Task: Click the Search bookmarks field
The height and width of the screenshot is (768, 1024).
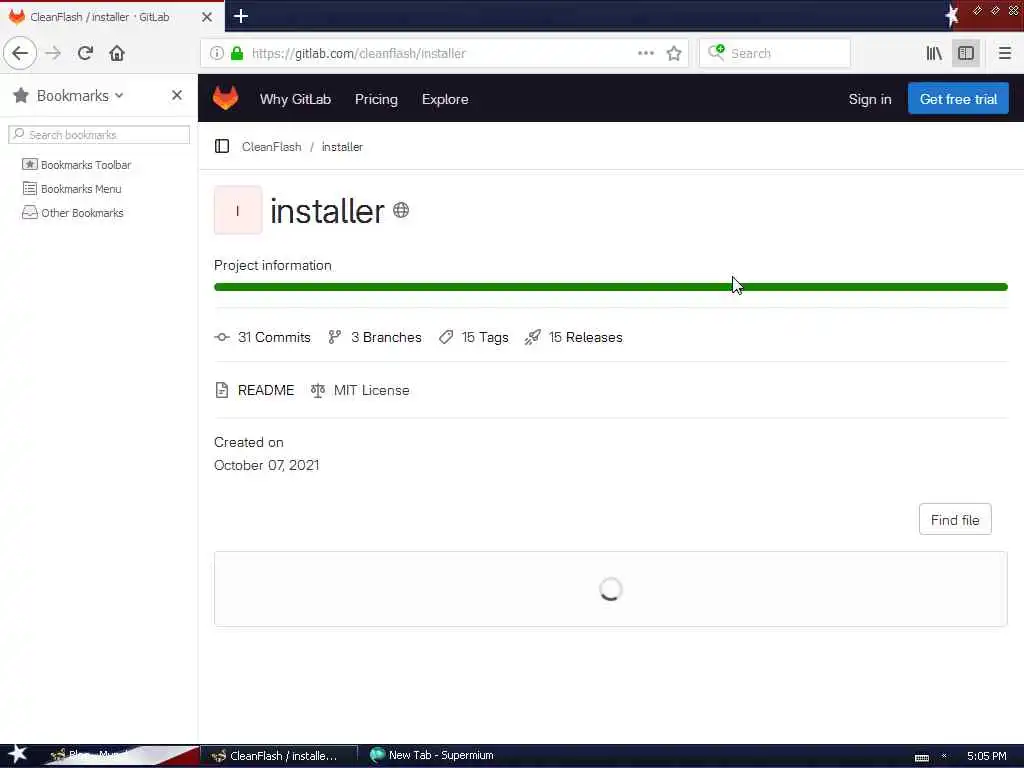Action: tap(99, 135)
